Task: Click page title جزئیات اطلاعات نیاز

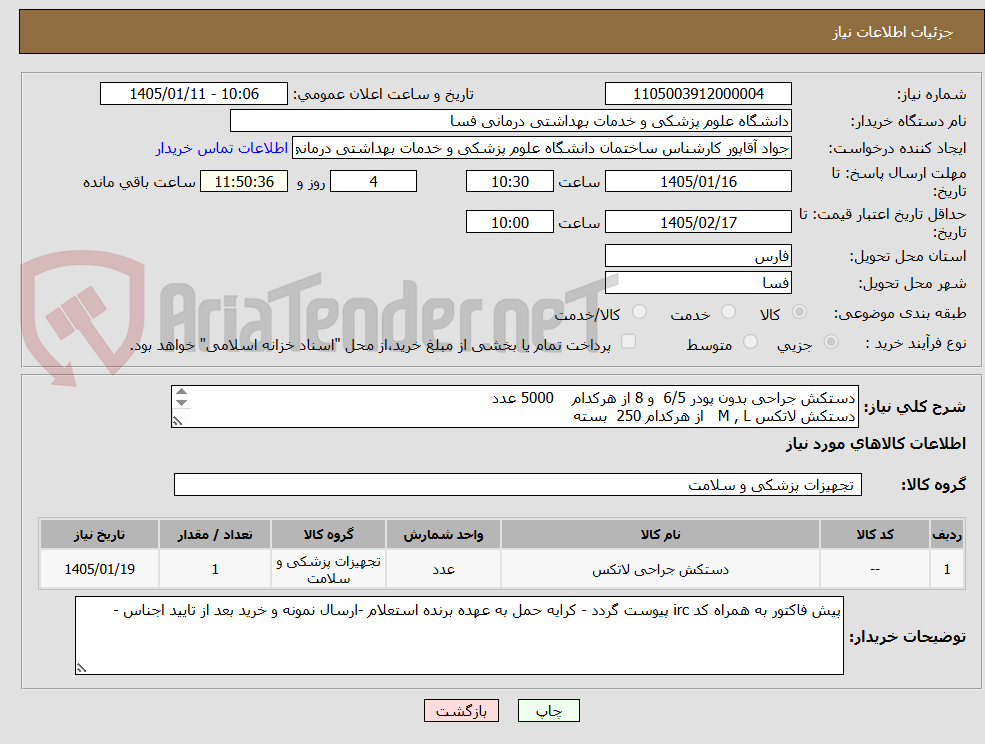Action: (x=893, y=32)
